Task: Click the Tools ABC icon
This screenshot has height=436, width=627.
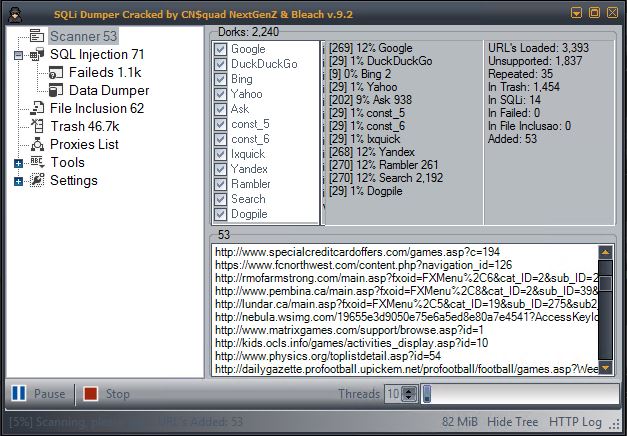Action: [37, 162]
